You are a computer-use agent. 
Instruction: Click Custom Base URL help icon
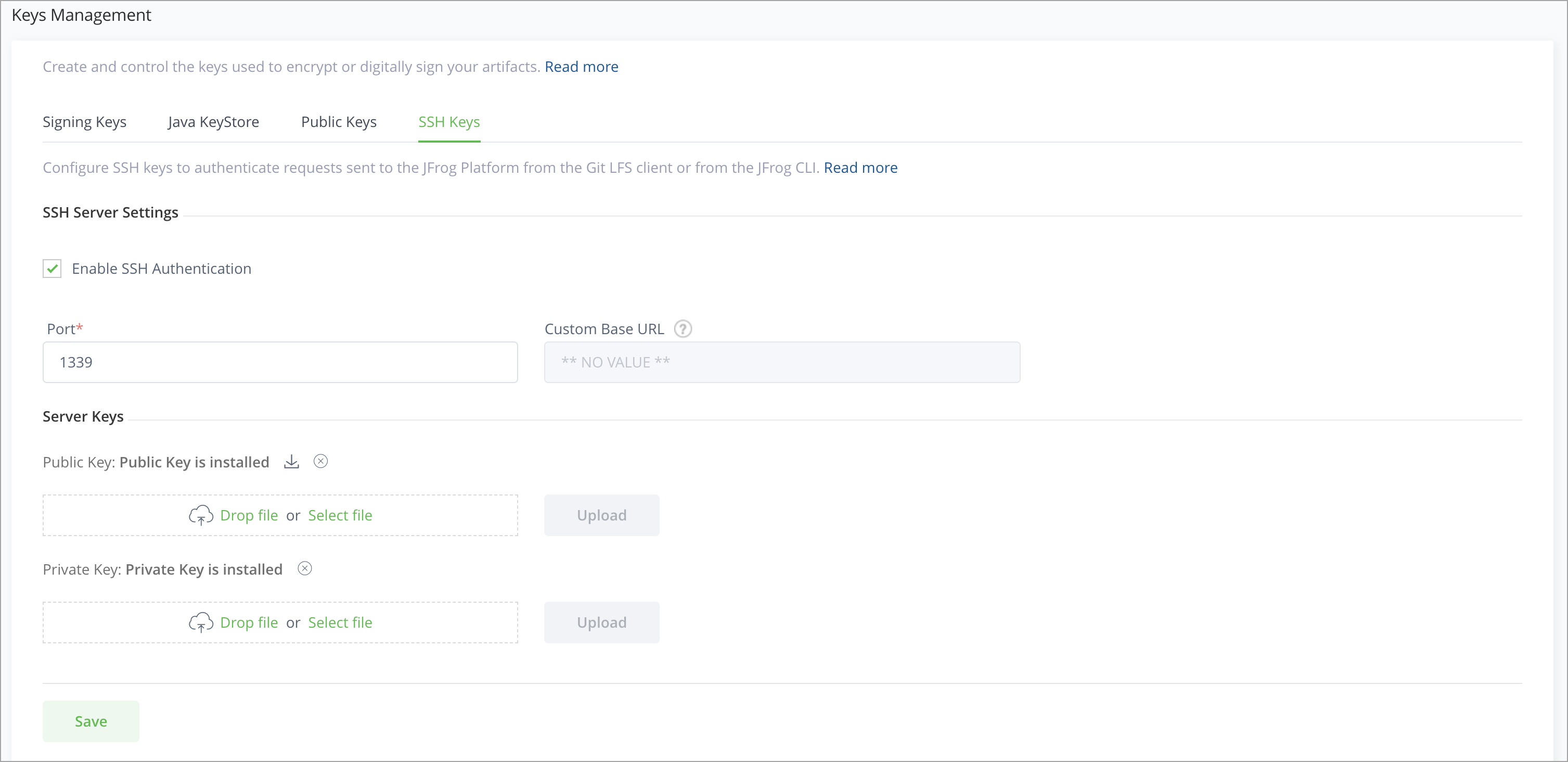tap(683, 329)
